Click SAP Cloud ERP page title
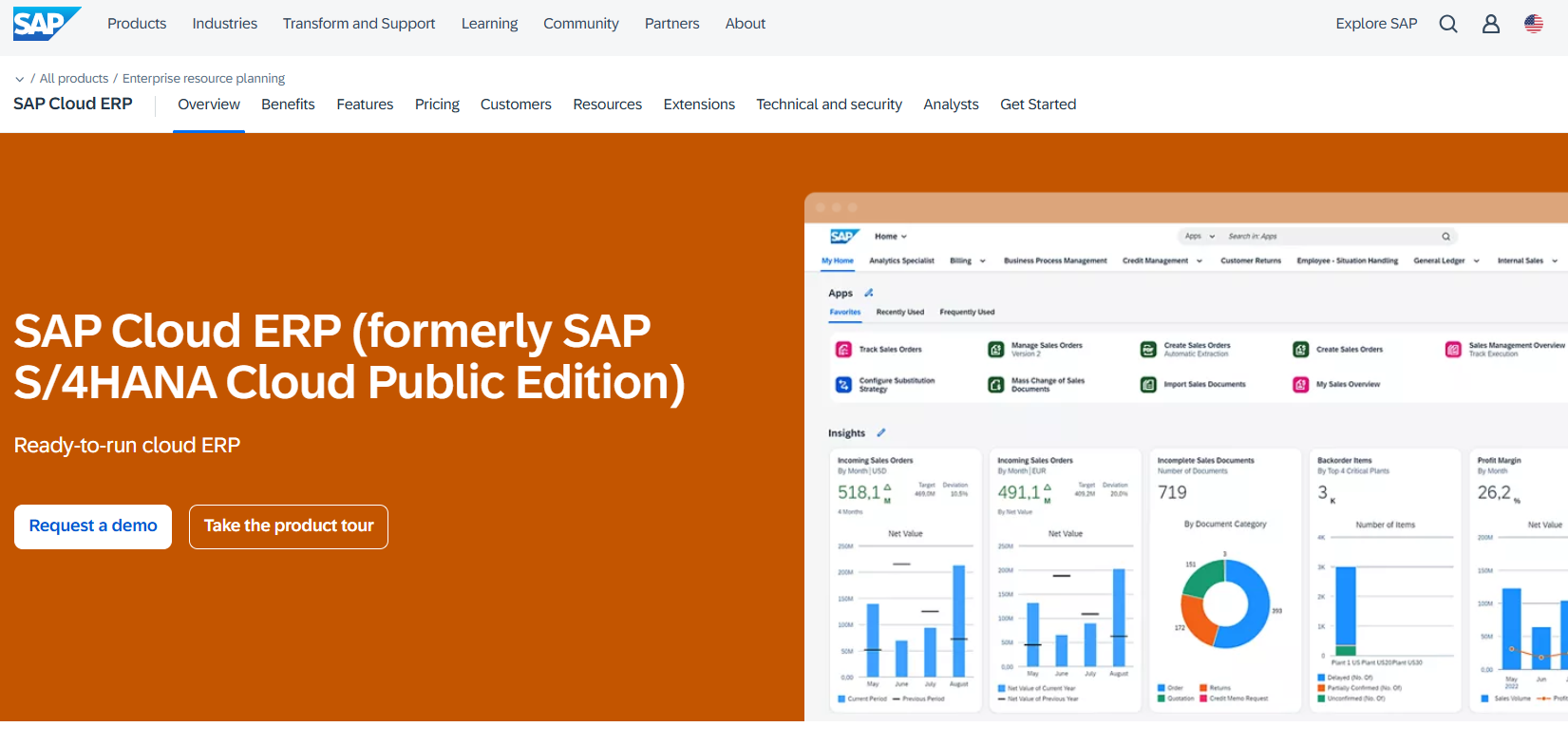Viewport: 1568px width, 746px height. tap(73, 104)
